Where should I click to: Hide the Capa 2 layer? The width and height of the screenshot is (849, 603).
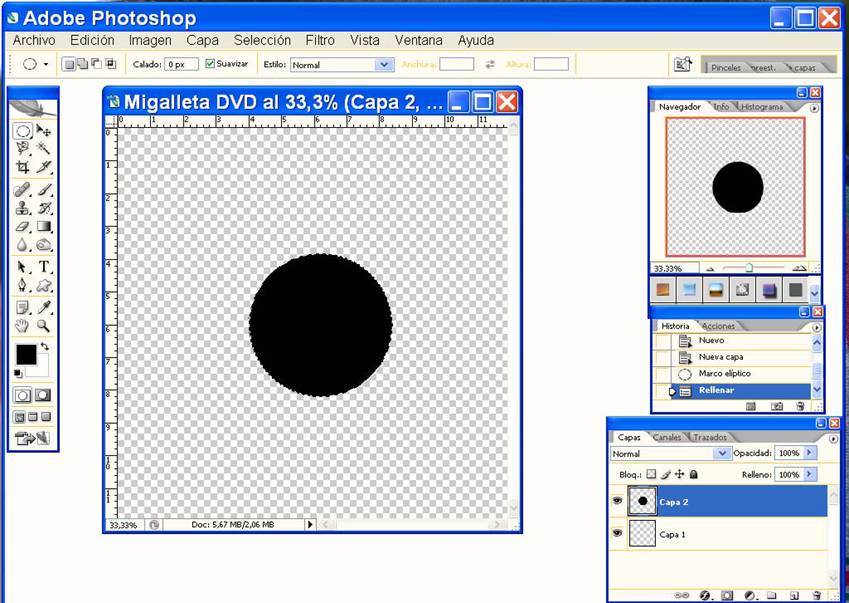click(617, 501)
